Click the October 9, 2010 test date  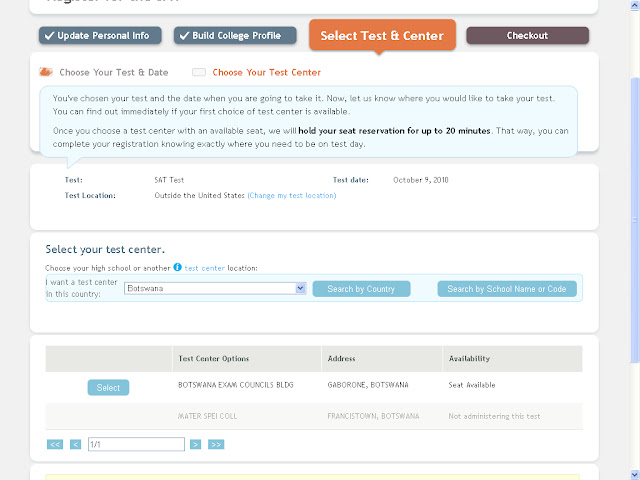[420, 180]
